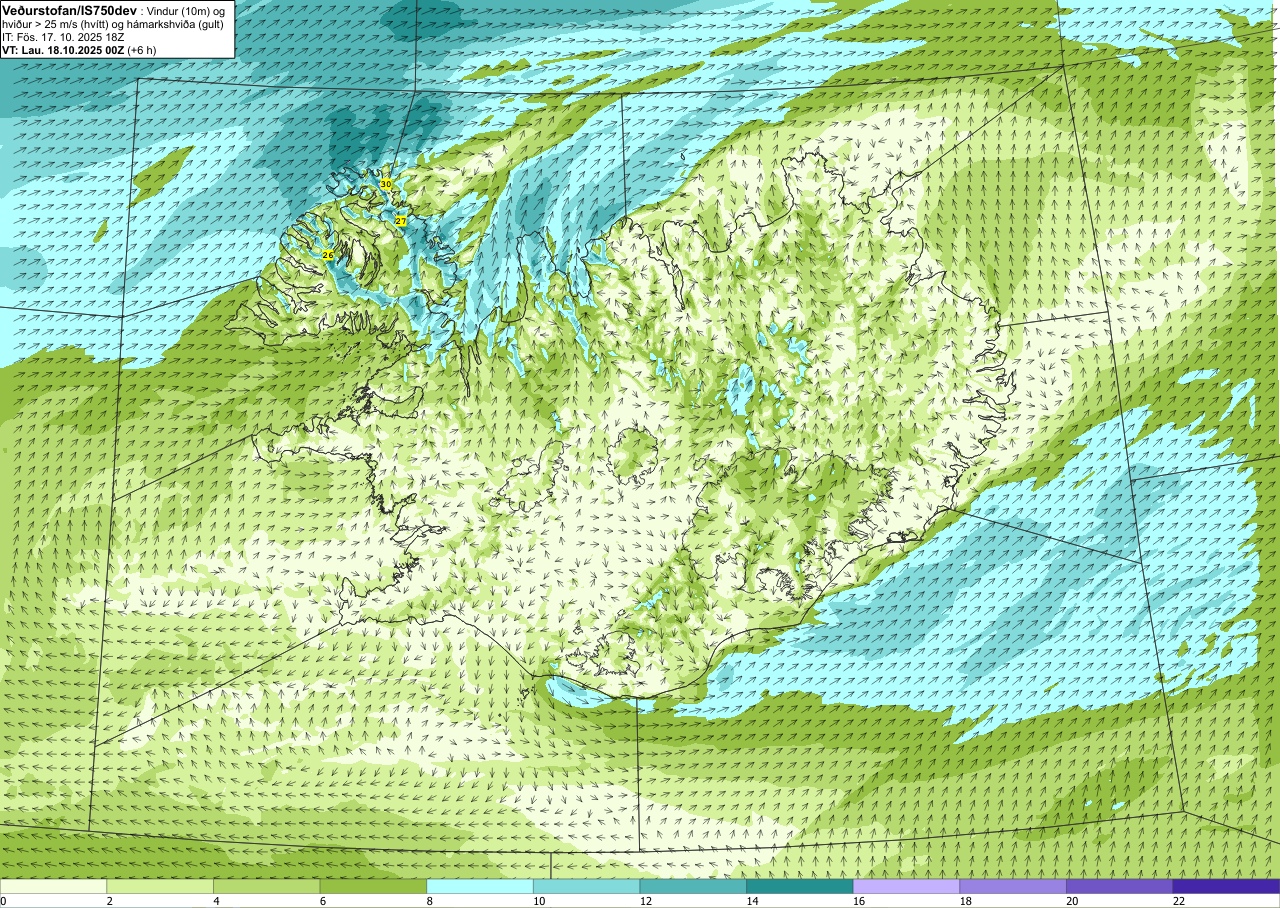The height and width of the screenshot is (908, 1280).
Task: Click the legend scale value 4
Action: click(x=215, y=901)
